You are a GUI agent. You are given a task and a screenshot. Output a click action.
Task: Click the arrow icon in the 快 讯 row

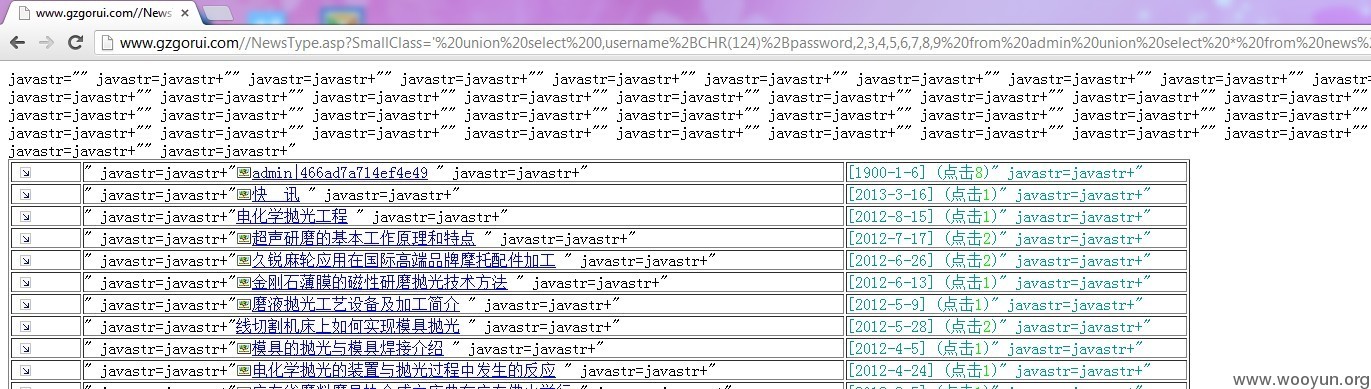coord(25,194)
